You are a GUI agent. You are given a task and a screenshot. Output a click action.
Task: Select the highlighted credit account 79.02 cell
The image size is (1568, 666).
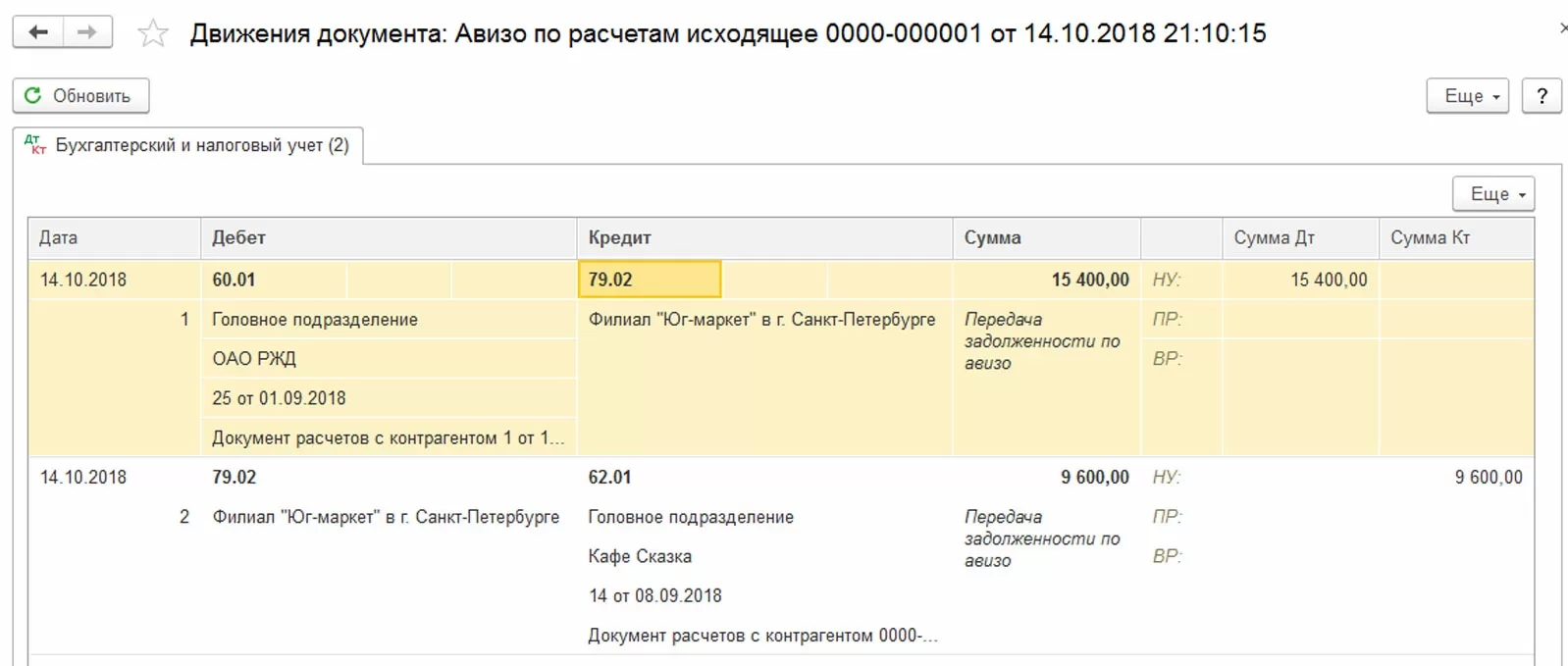[650, 280]
